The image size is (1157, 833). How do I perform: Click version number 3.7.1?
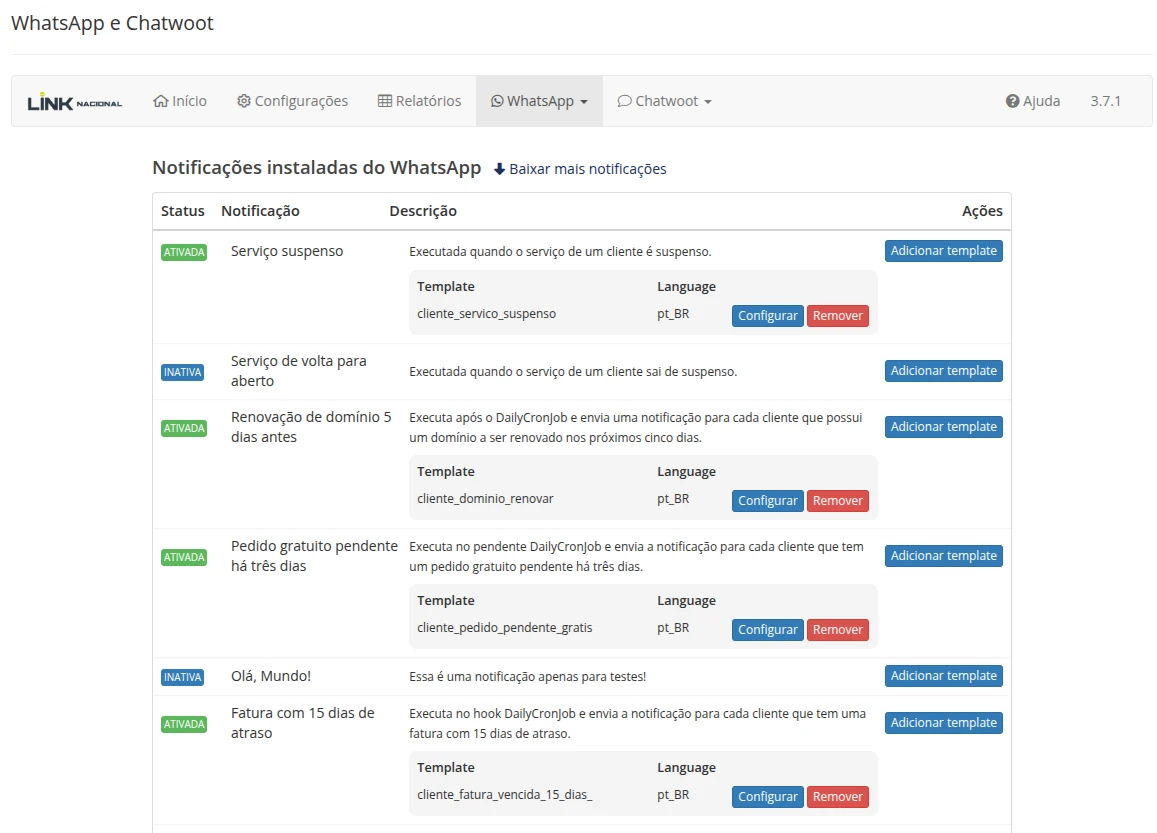(x=1105, y=101)
